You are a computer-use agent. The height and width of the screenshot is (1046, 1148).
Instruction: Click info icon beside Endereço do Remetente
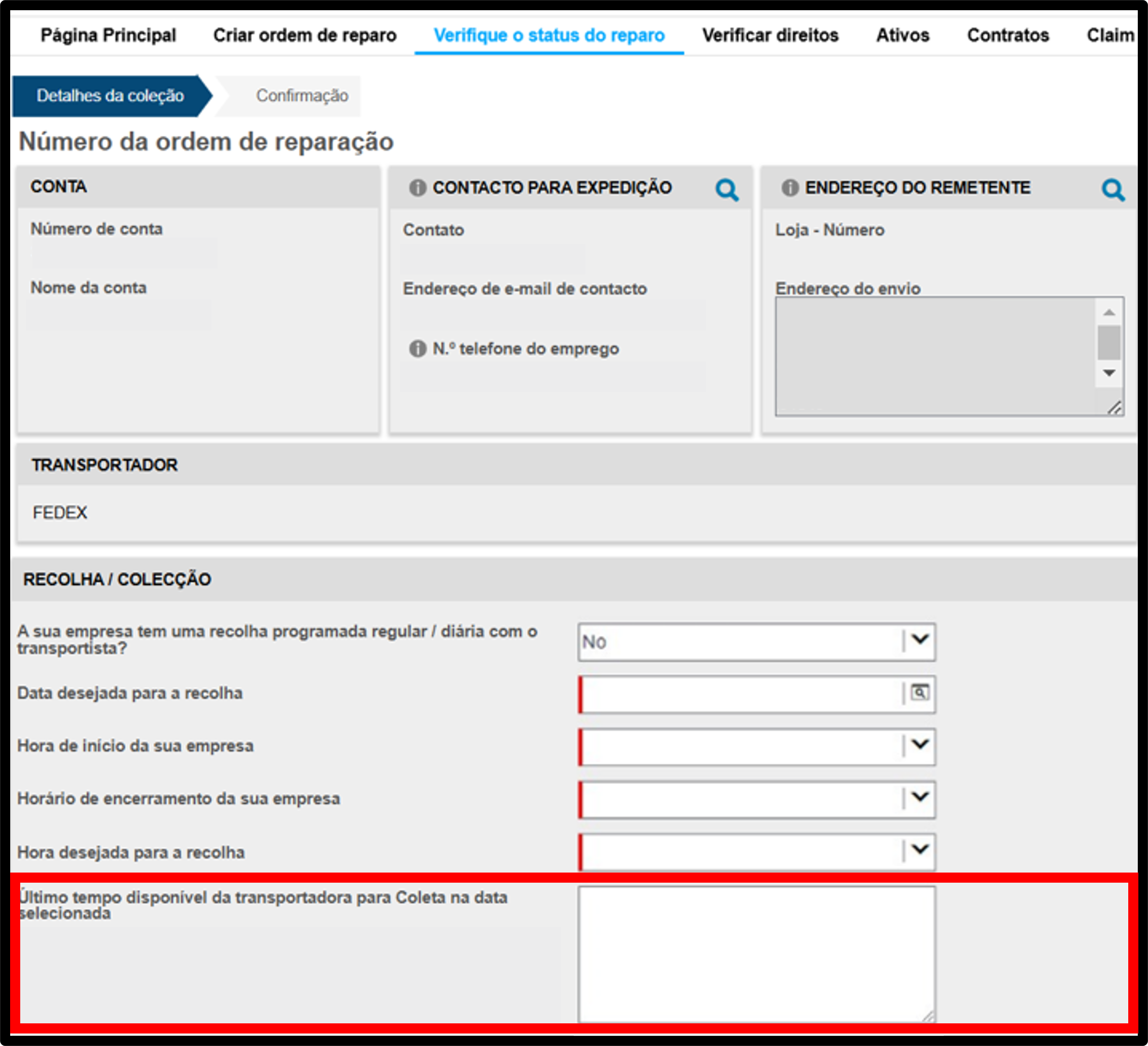coord(790,187)
